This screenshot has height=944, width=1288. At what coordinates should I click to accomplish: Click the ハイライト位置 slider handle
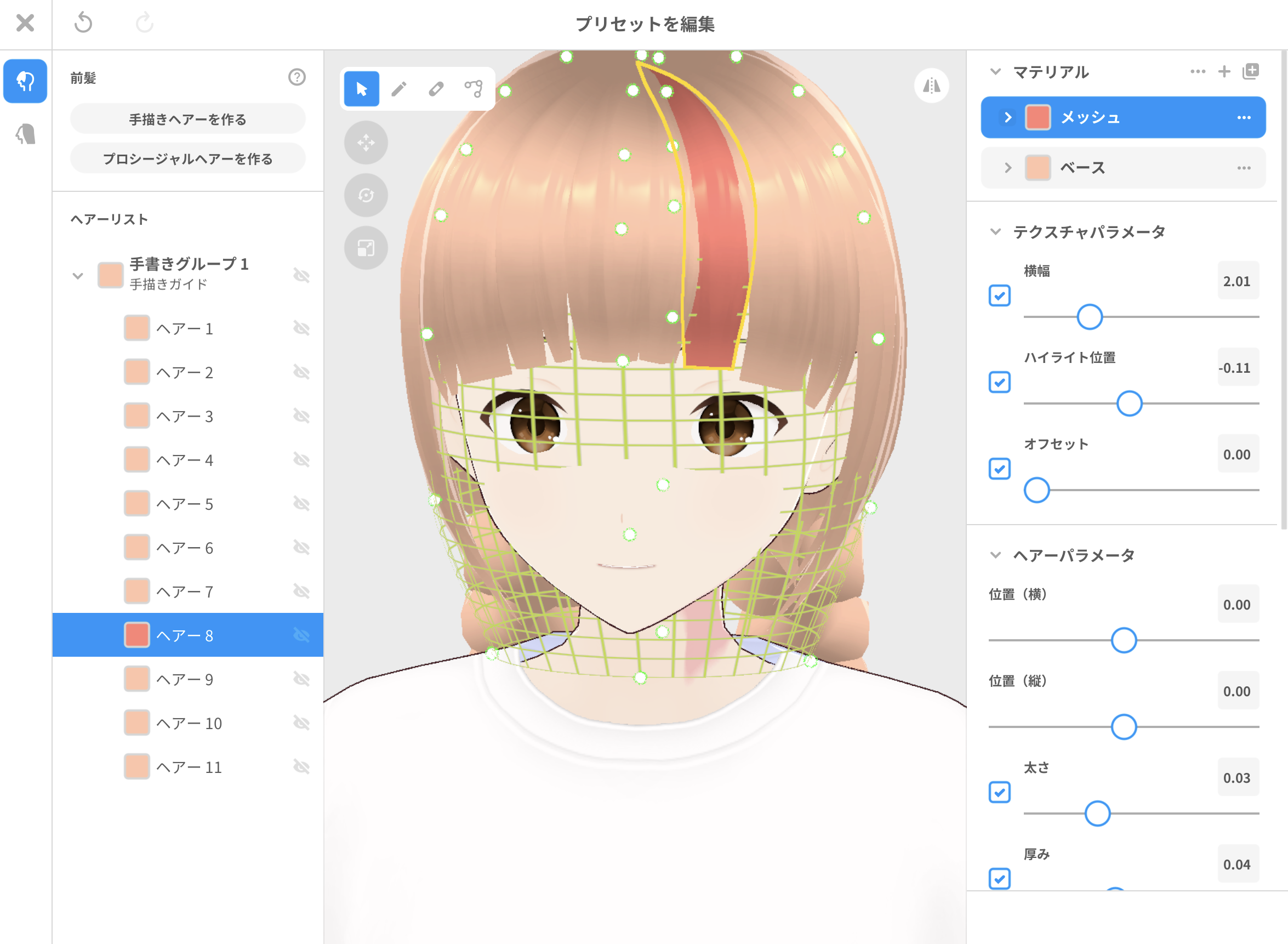pyautogui.click(x=1129, y=403)
